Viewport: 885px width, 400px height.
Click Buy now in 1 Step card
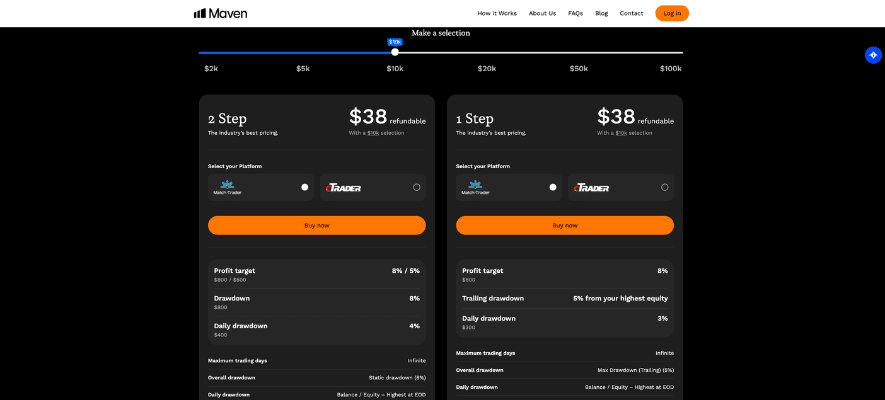[564, 226]
